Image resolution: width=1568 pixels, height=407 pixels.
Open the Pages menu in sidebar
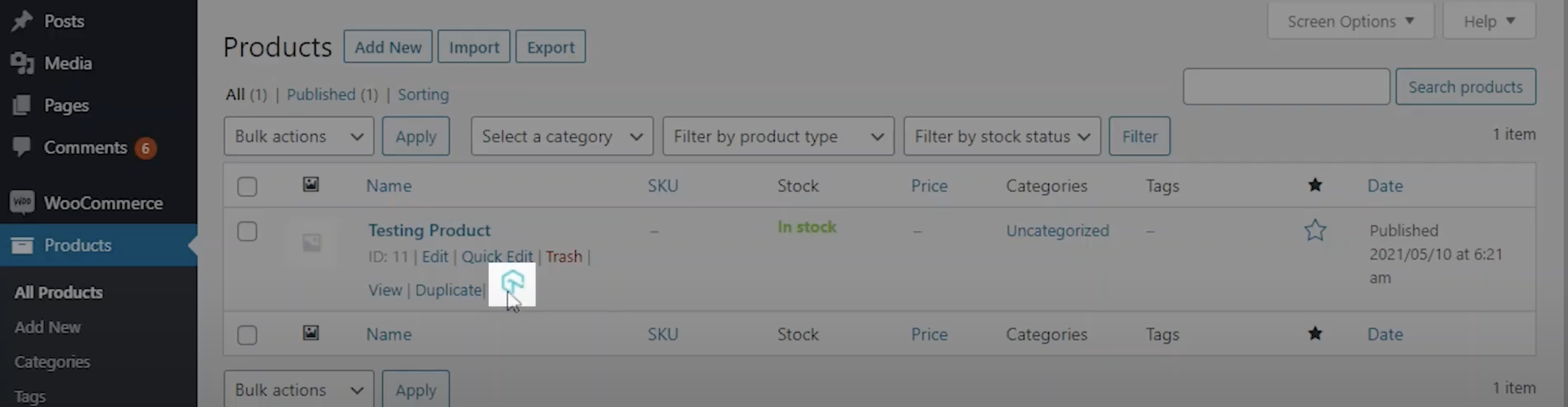point(66,105)
